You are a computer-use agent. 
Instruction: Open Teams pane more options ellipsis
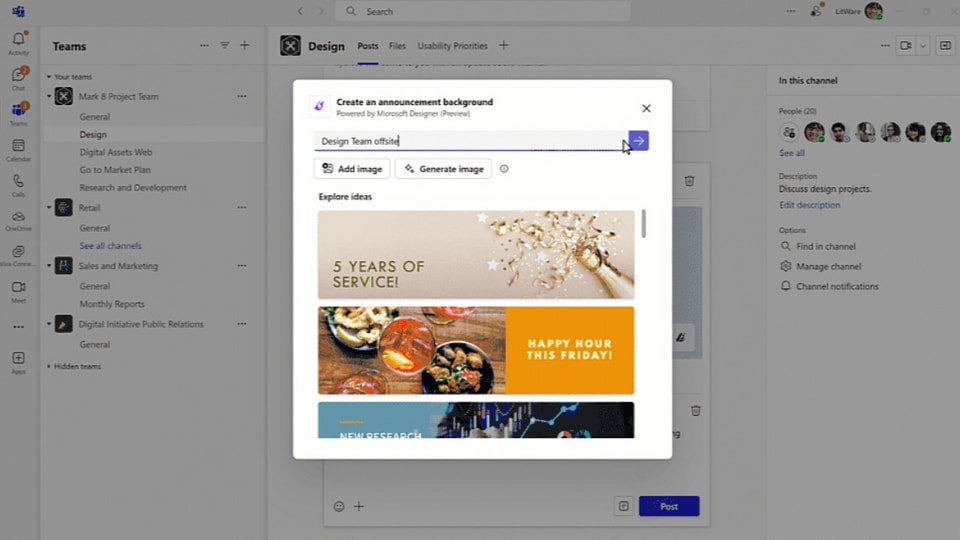204,45
